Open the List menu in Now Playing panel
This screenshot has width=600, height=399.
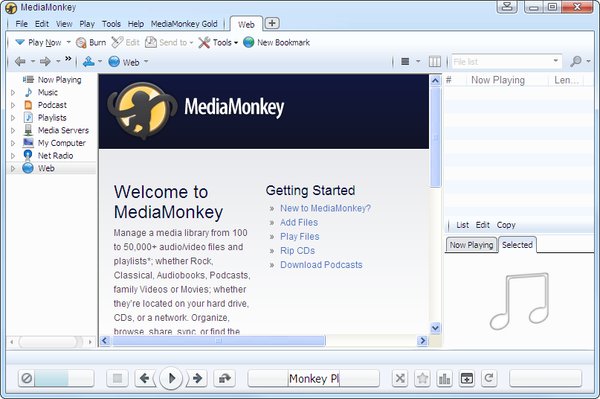click(x=462, y=225)
